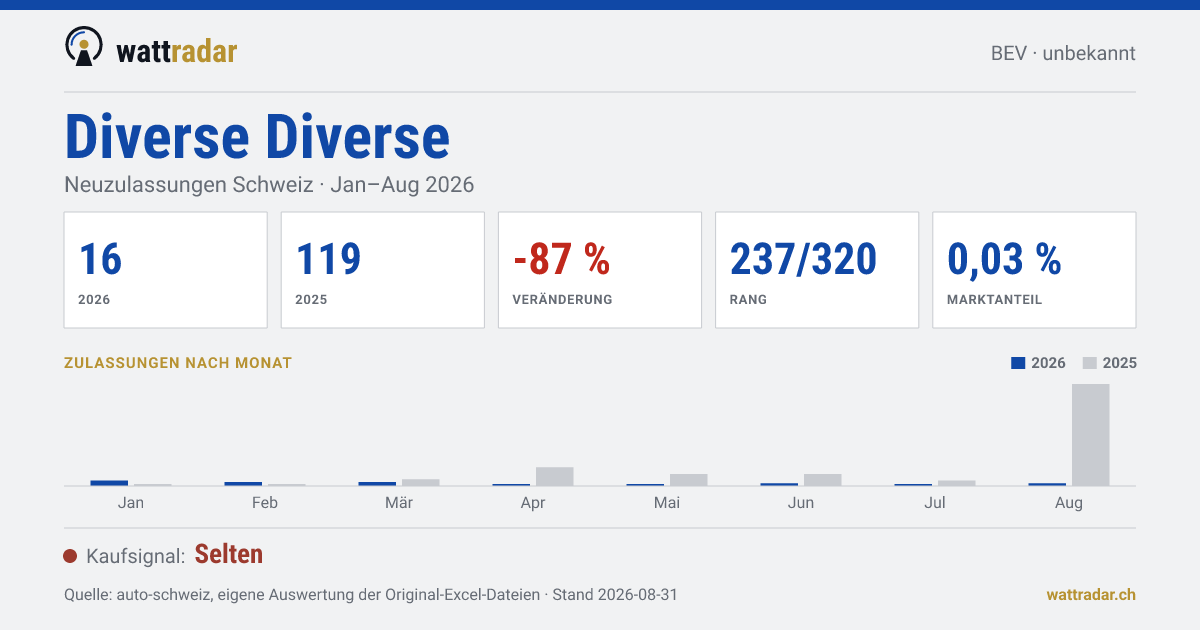The image size is (1200, 630).
Task: Click the wattradar radar logo icon
Action: click(x=84, y=47)
